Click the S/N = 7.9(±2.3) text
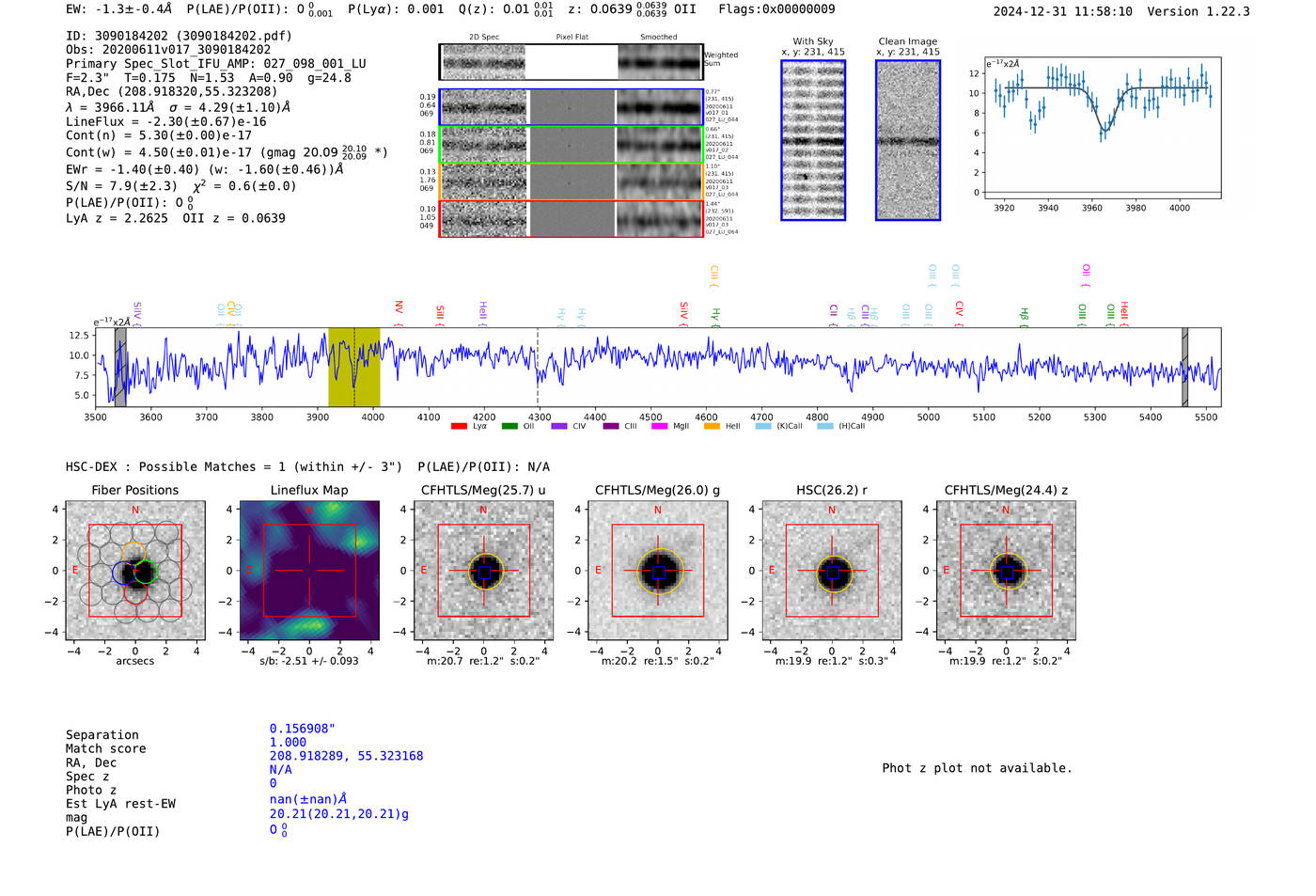This screenshot has width=1316, height=896. 121,186
